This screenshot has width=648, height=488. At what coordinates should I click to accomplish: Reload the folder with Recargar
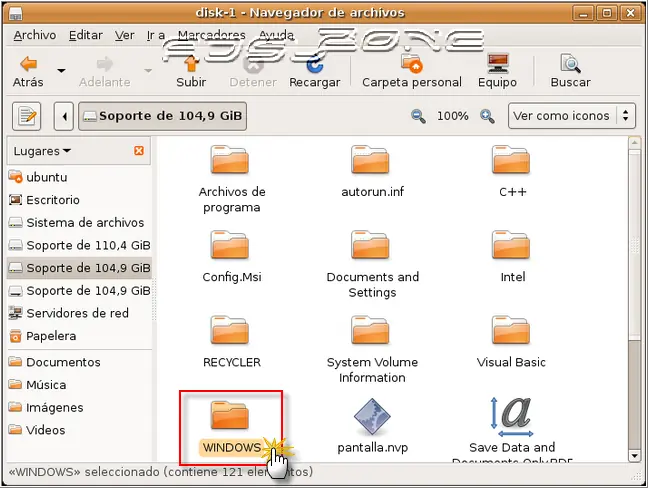(314, 71)
